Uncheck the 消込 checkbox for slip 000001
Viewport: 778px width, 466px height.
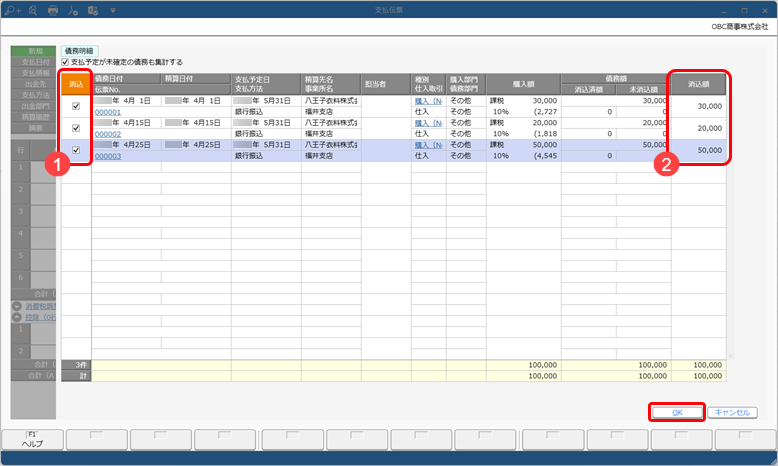(76, 106)
